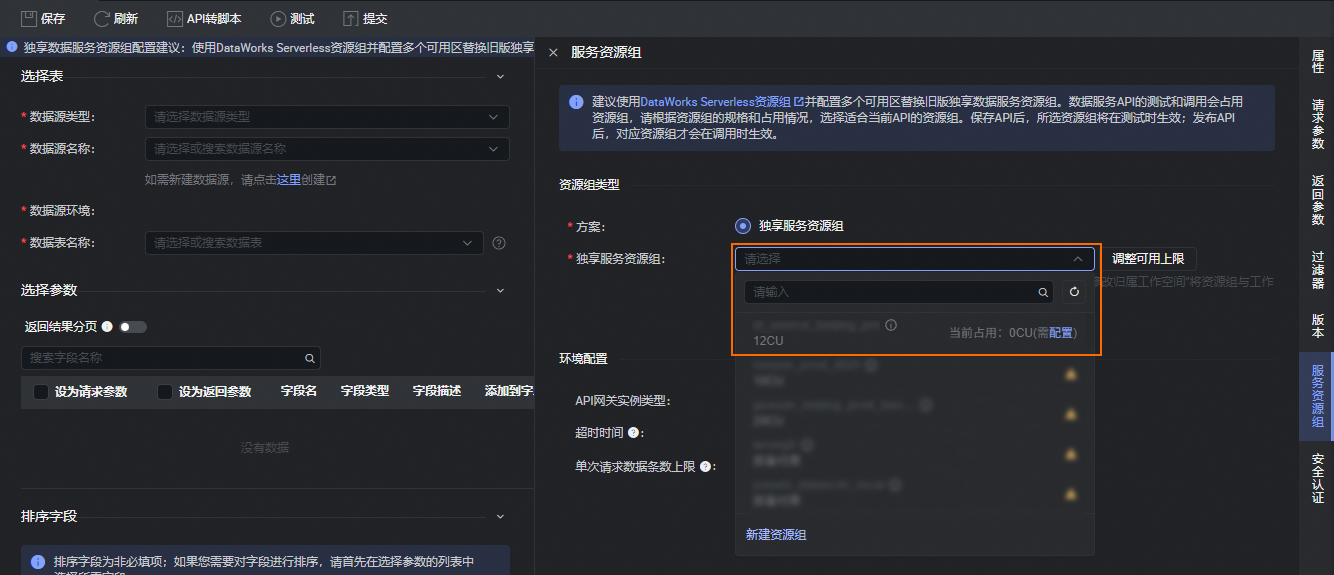
Task: Switch to the 请求参数 side tab
Action: (1317, 124)
